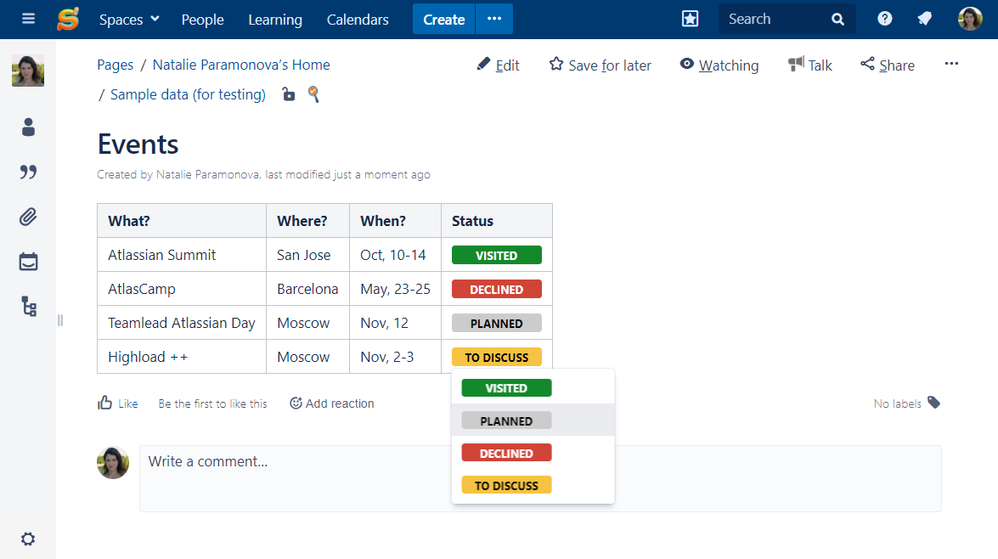Edit the page
The width and height of the screenshot is (998, 559).
point(498,65)
